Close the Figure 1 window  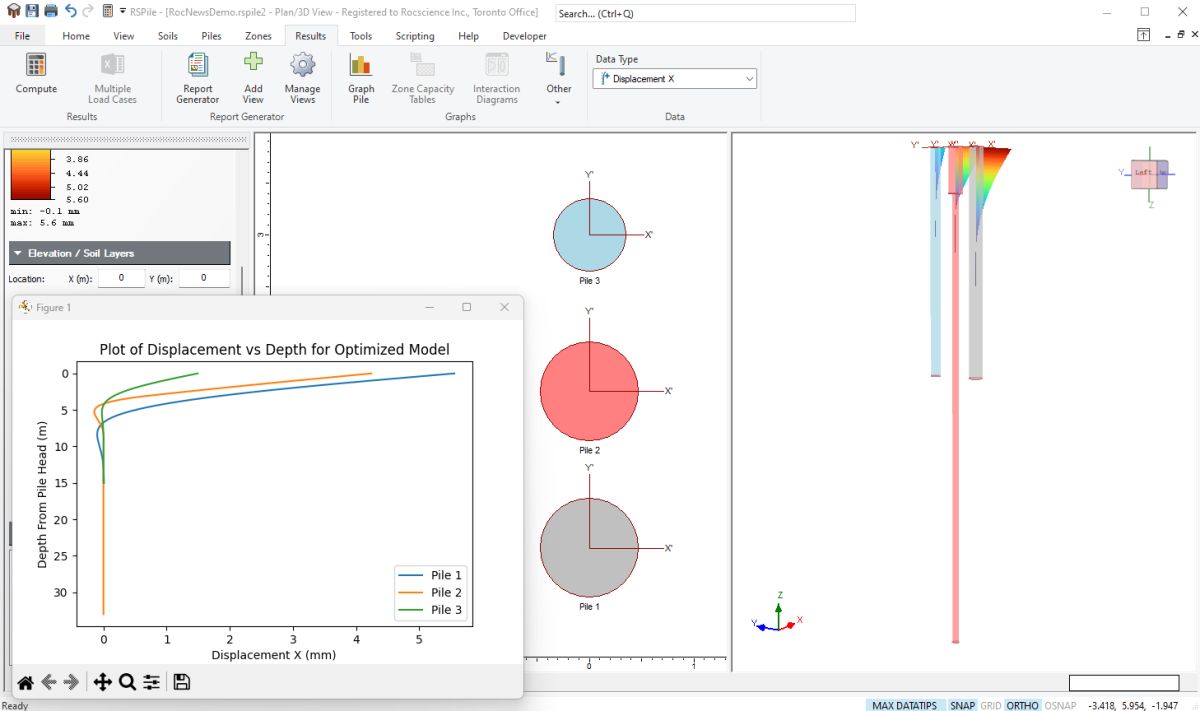click(504, 307)
